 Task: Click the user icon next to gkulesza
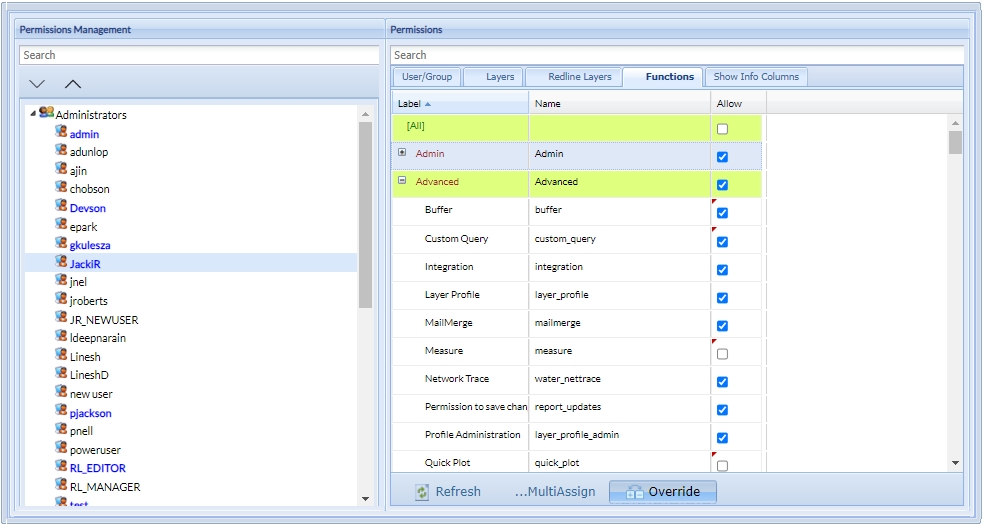tap(61, 244)
